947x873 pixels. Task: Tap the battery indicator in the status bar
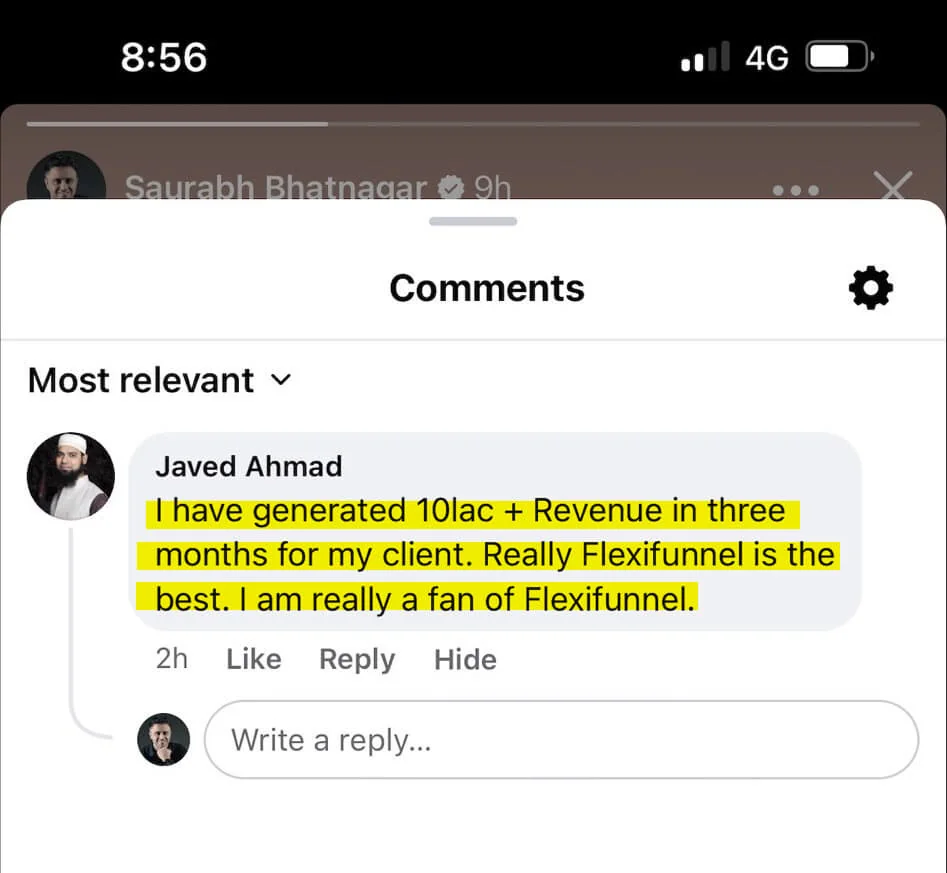[838, 56]
